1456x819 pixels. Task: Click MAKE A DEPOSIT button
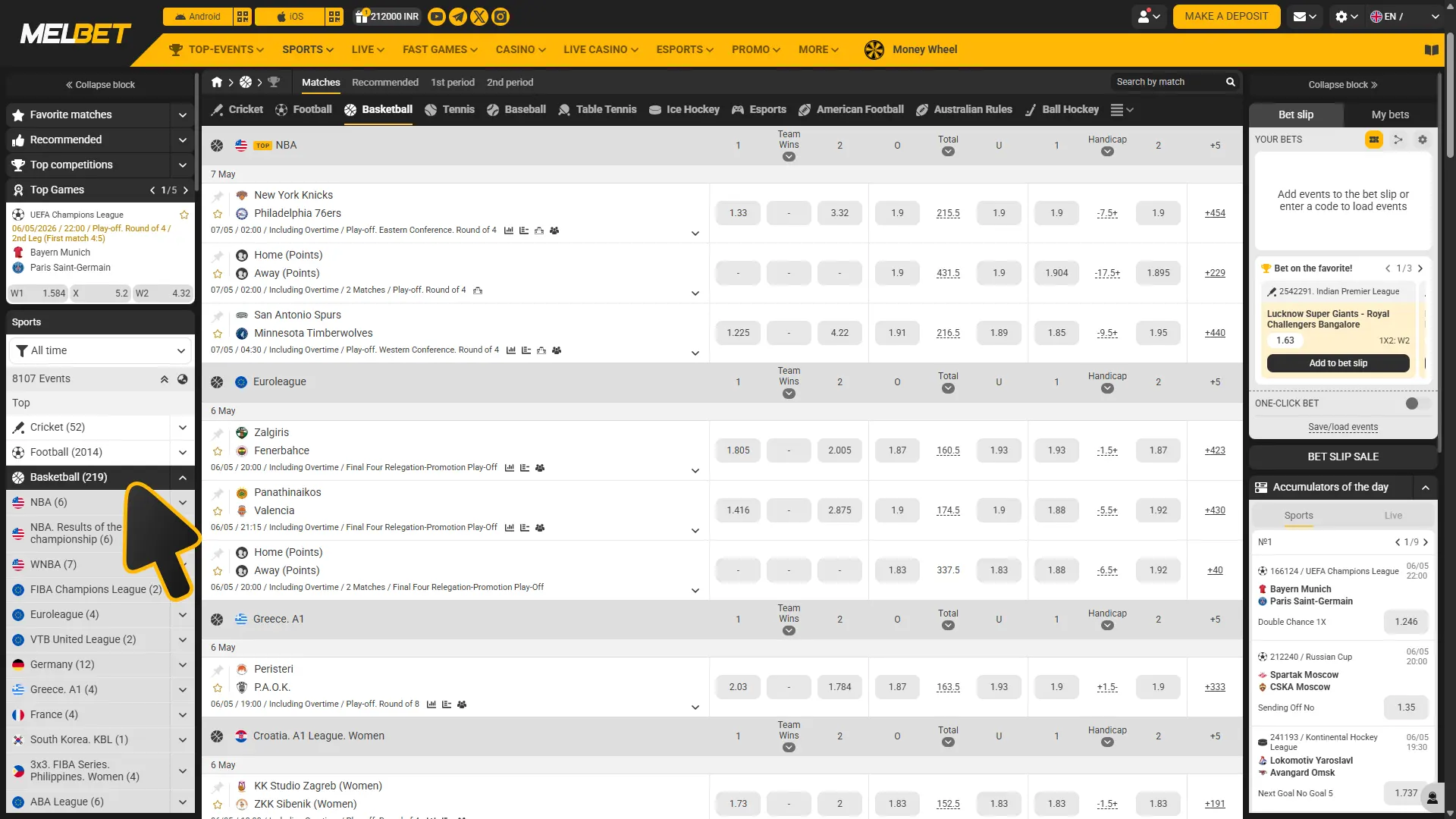(x=1226, y=17)
